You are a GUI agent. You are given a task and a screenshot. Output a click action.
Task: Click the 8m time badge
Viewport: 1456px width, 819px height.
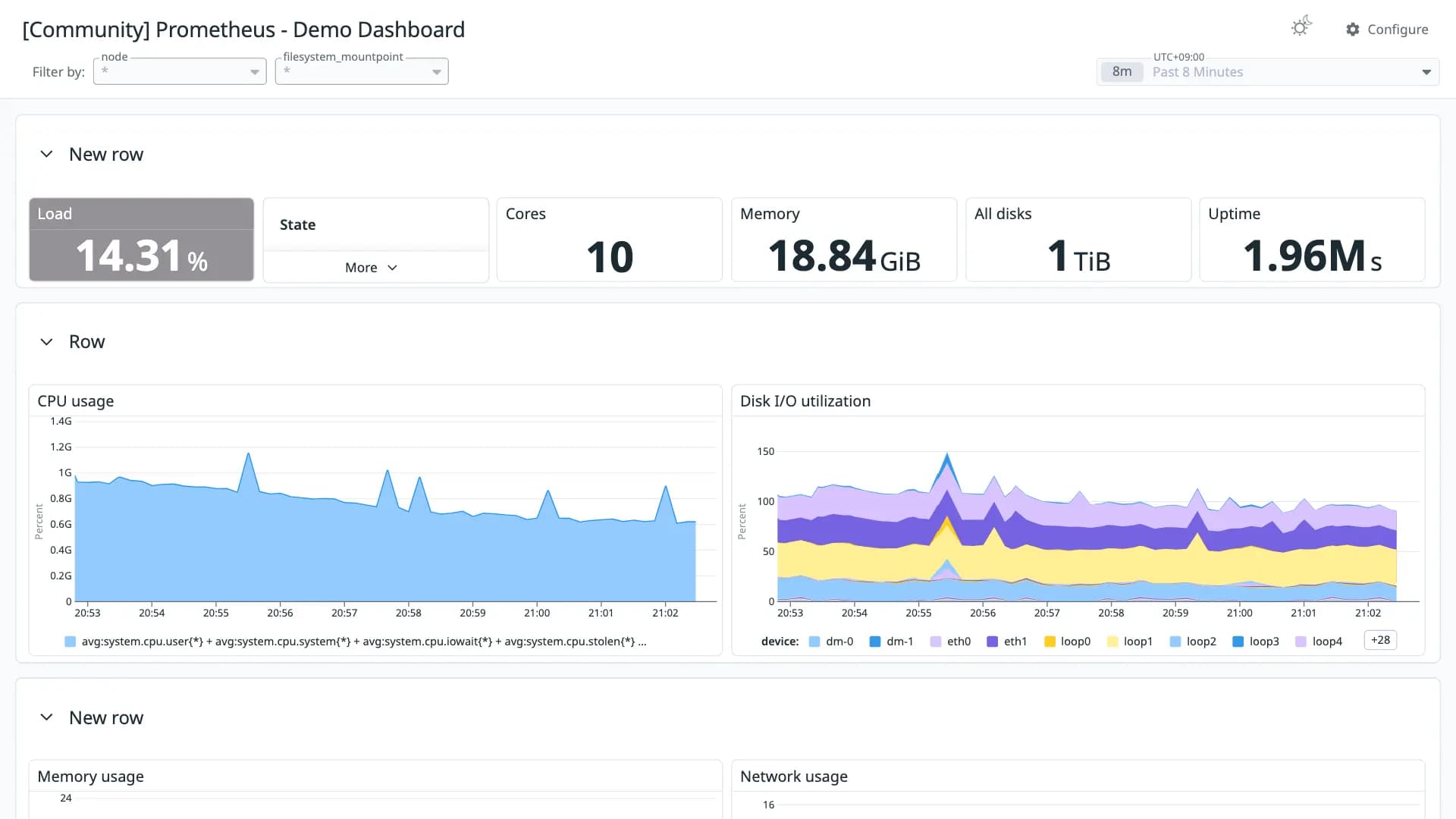click(x=1122, y=72)
